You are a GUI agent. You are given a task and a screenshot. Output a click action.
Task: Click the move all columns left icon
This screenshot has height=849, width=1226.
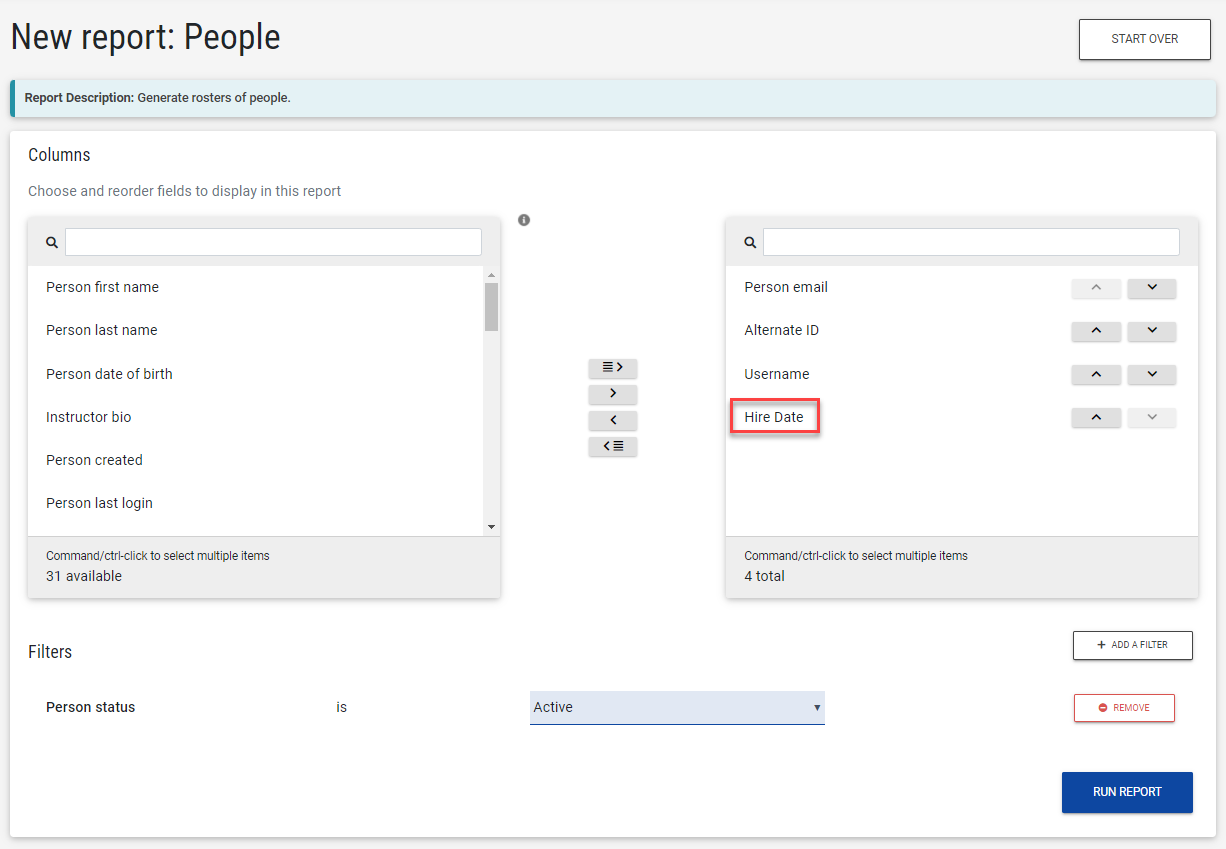pyautogui.click(x=612, y=446)
